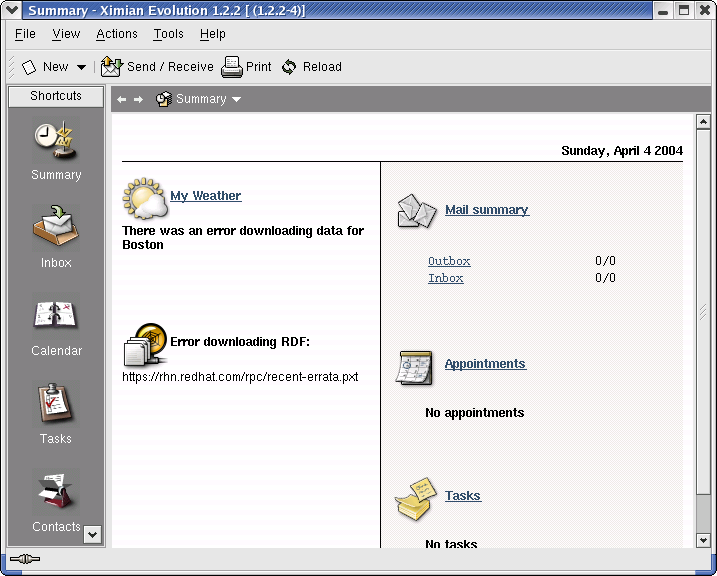Click the vertical scrollbar thumb
This screenshot has width=717, height=576.
click(703, 312)
